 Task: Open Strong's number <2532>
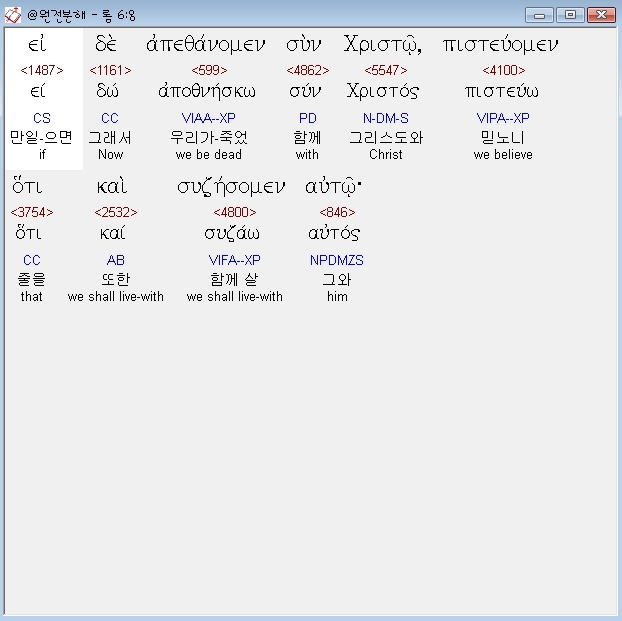coord(116,212)
